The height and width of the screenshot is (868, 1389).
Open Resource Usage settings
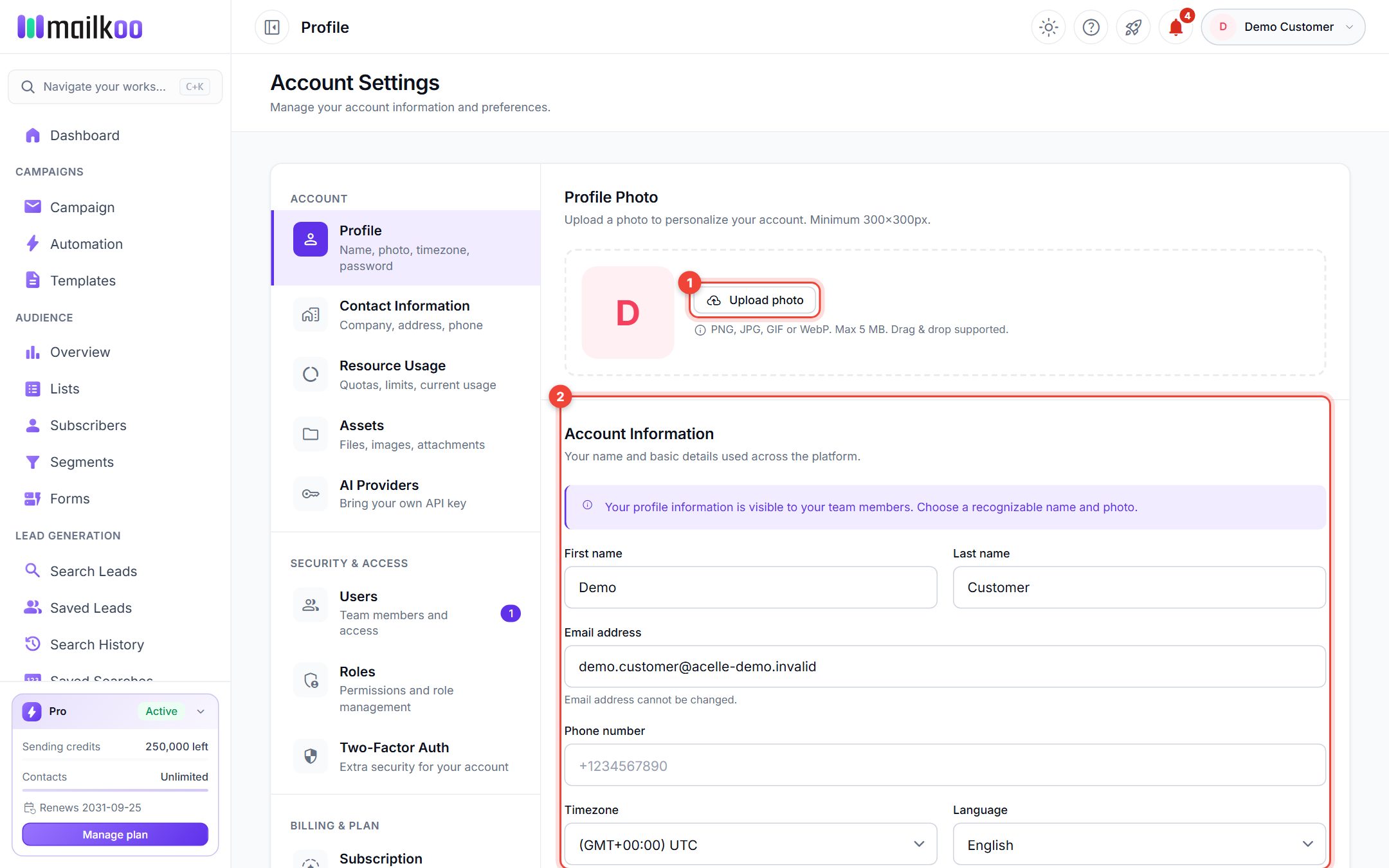pyautogui.click(x=406, y=375)
